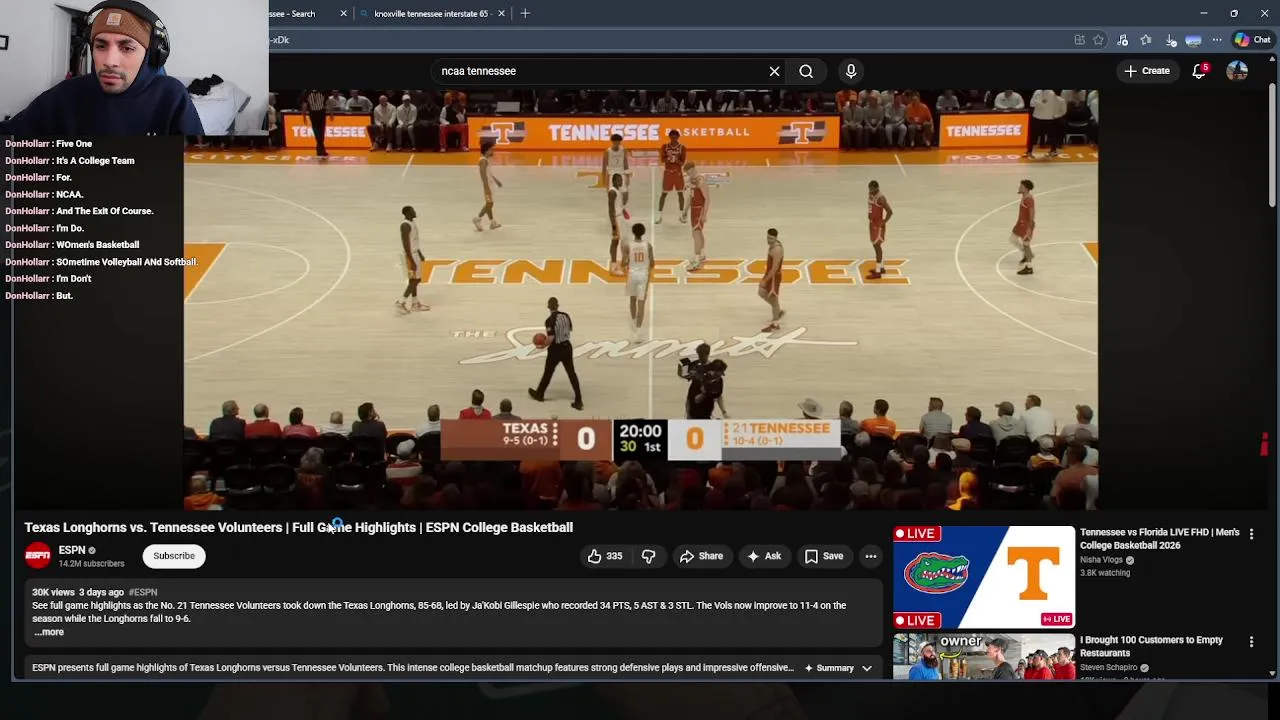
Task: Open the ESPN channel avatar
Action: pos(38,556)
